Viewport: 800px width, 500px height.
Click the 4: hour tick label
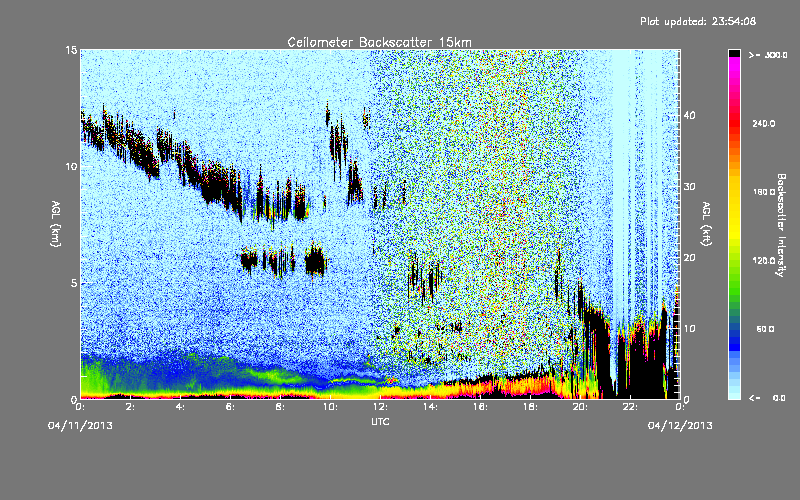tap(180, 407)
